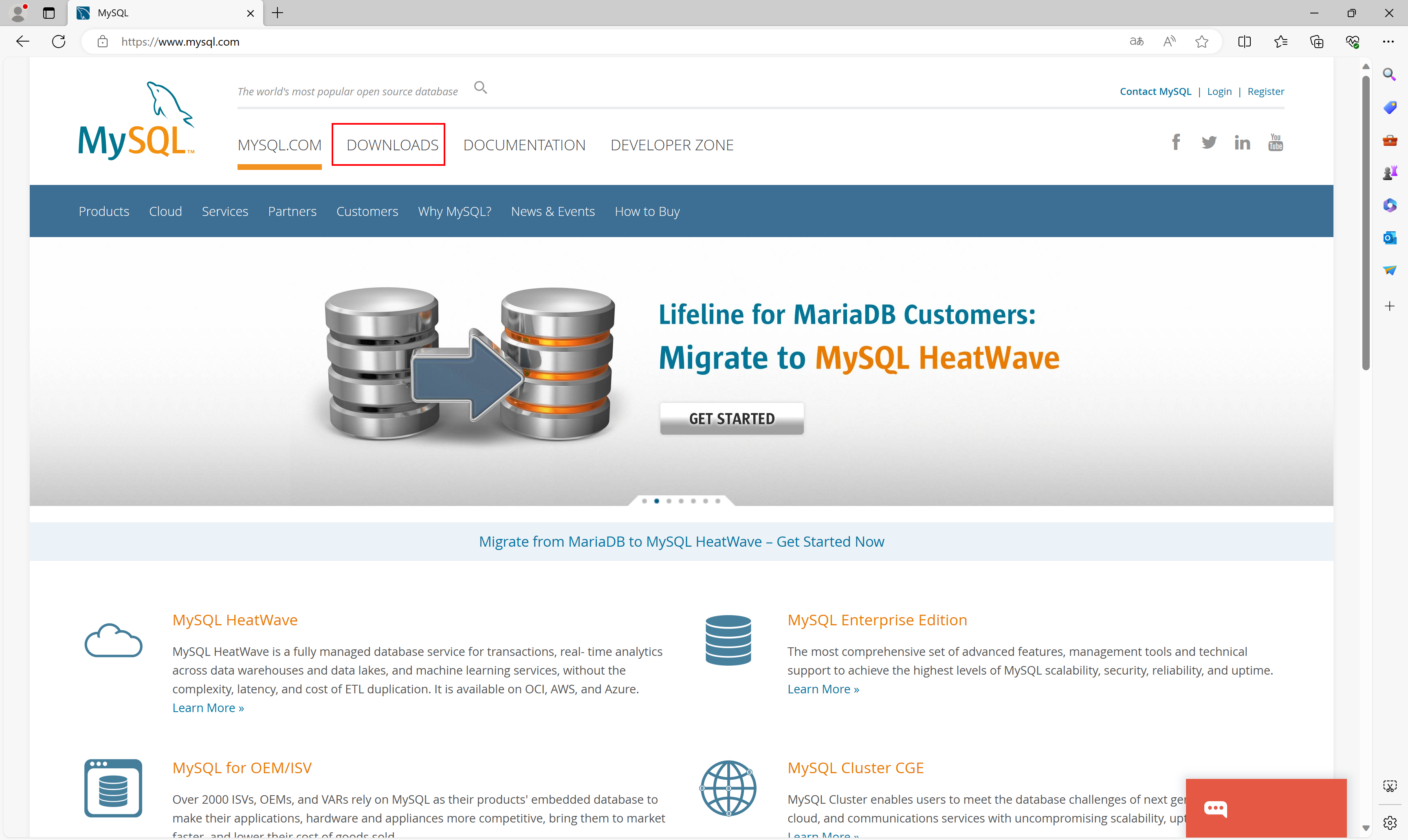Follow the Contact MySQL link

coord(1155,91)
